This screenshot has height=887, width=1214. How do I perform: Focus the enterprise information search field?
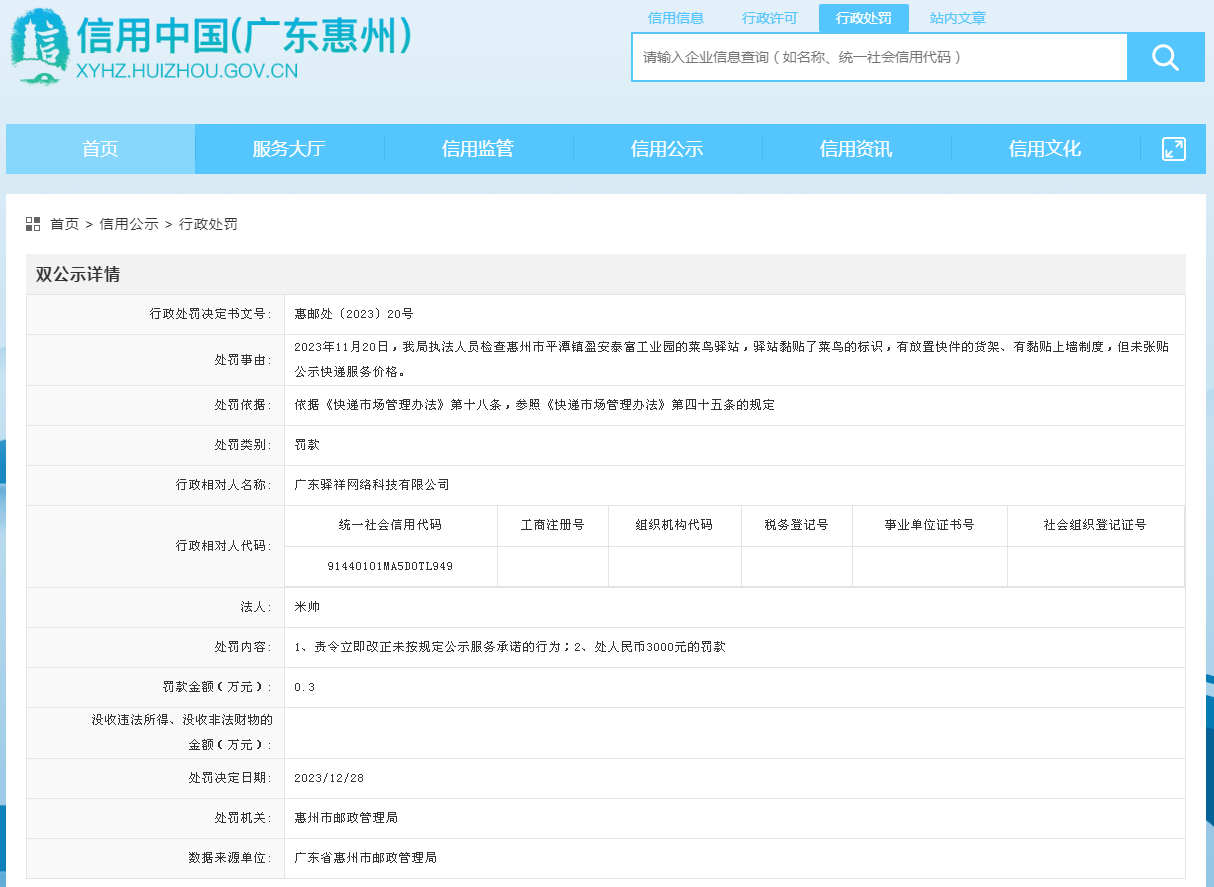click(880, 57)
